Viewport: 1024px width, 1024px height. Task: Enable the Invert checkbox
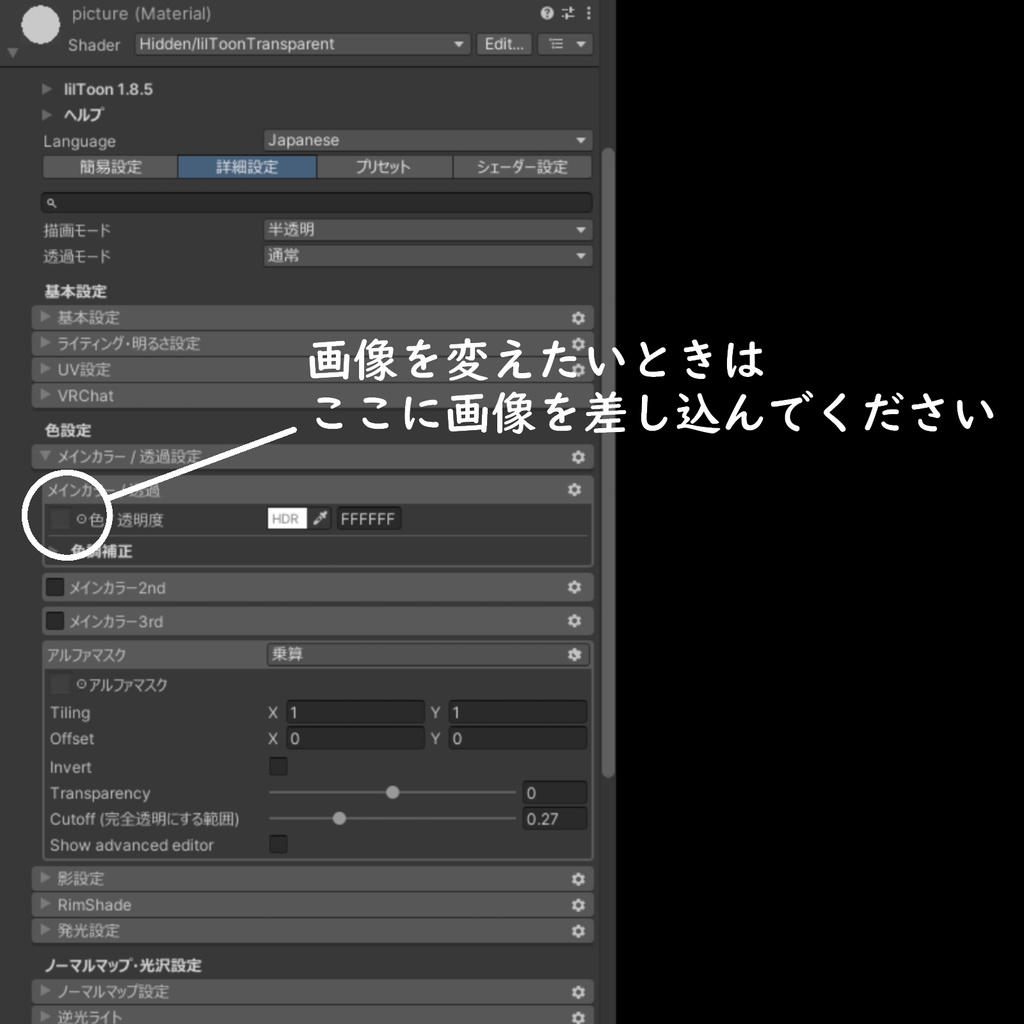point(277,766)
